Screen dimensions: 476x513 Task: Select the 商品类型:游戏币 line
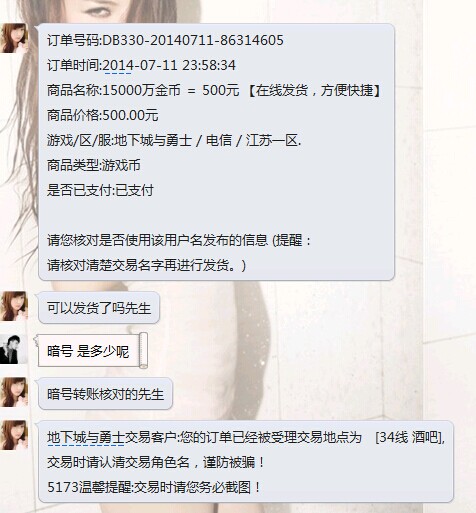(94, 165)
